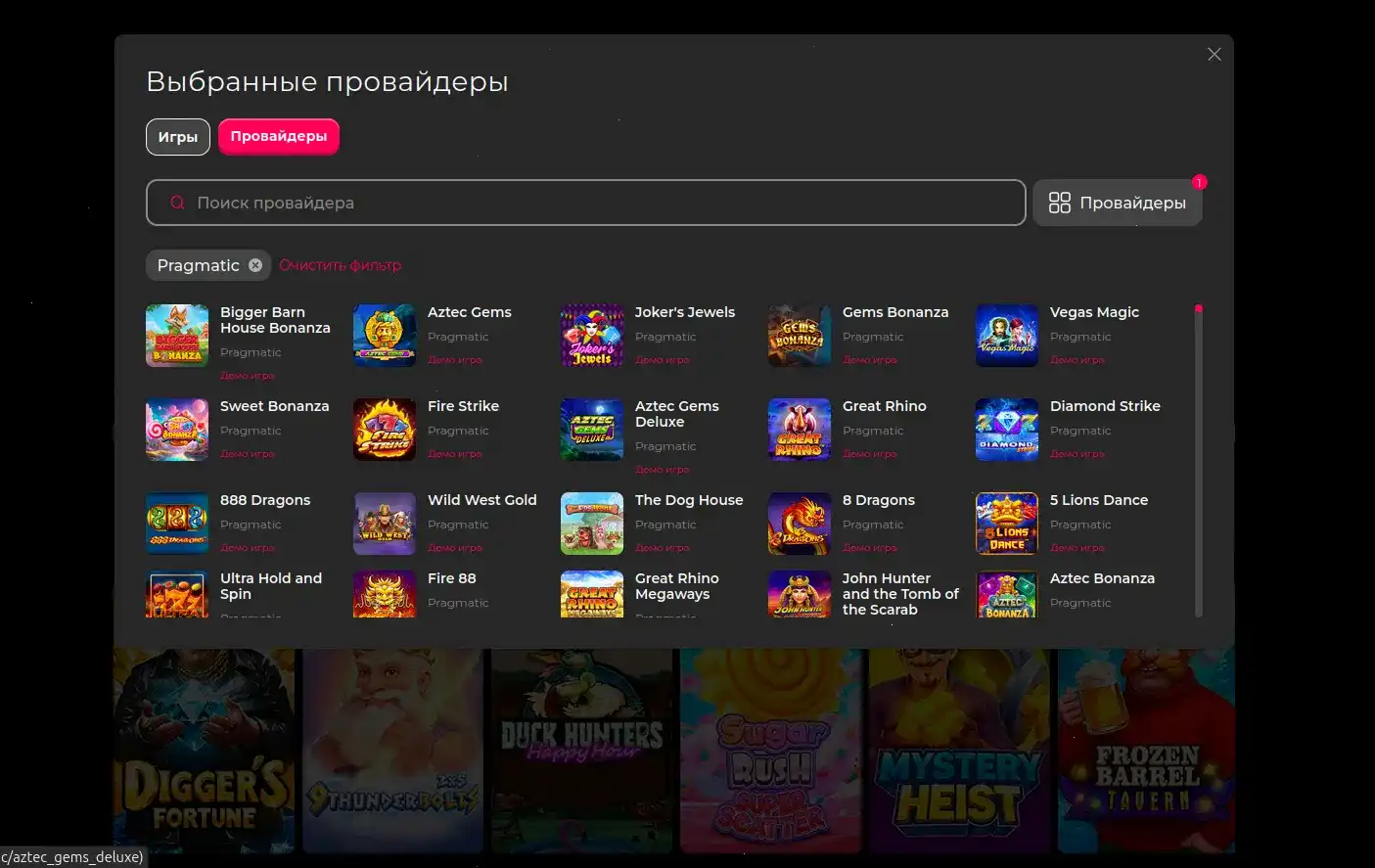Screen dimensions: 1375x868
Task: Click the grid icon beside Провайдеры button
Action: click(x=1061, y=203)
